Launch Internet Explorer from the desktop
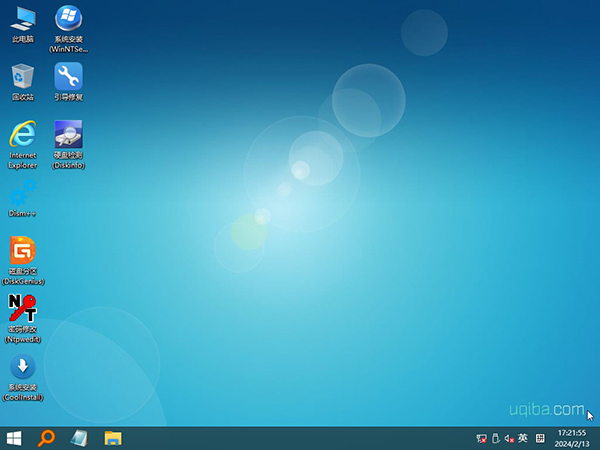This screenshot has width=600, height=450. pos(22,134)
